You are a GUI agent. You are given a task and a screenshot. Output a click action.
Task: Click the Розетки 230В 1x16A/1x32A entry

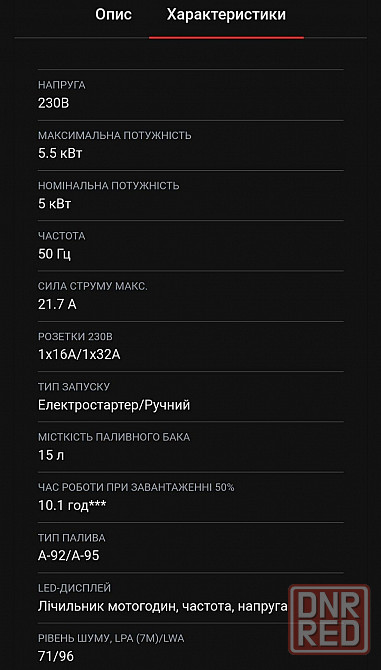pyautogui.click(x=190, y=346)
